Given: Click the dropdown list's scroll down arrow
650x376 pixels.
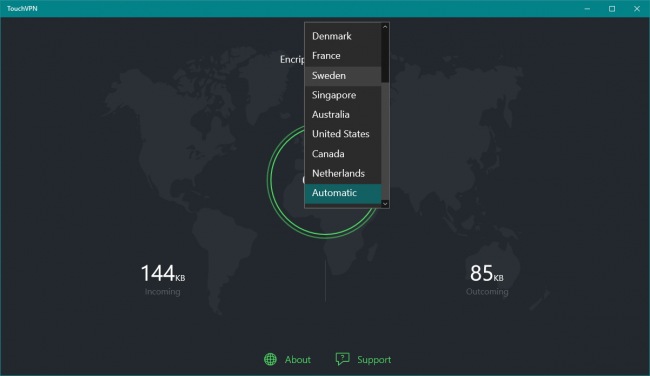Looking at the screenshot, I should pos(385,204).
